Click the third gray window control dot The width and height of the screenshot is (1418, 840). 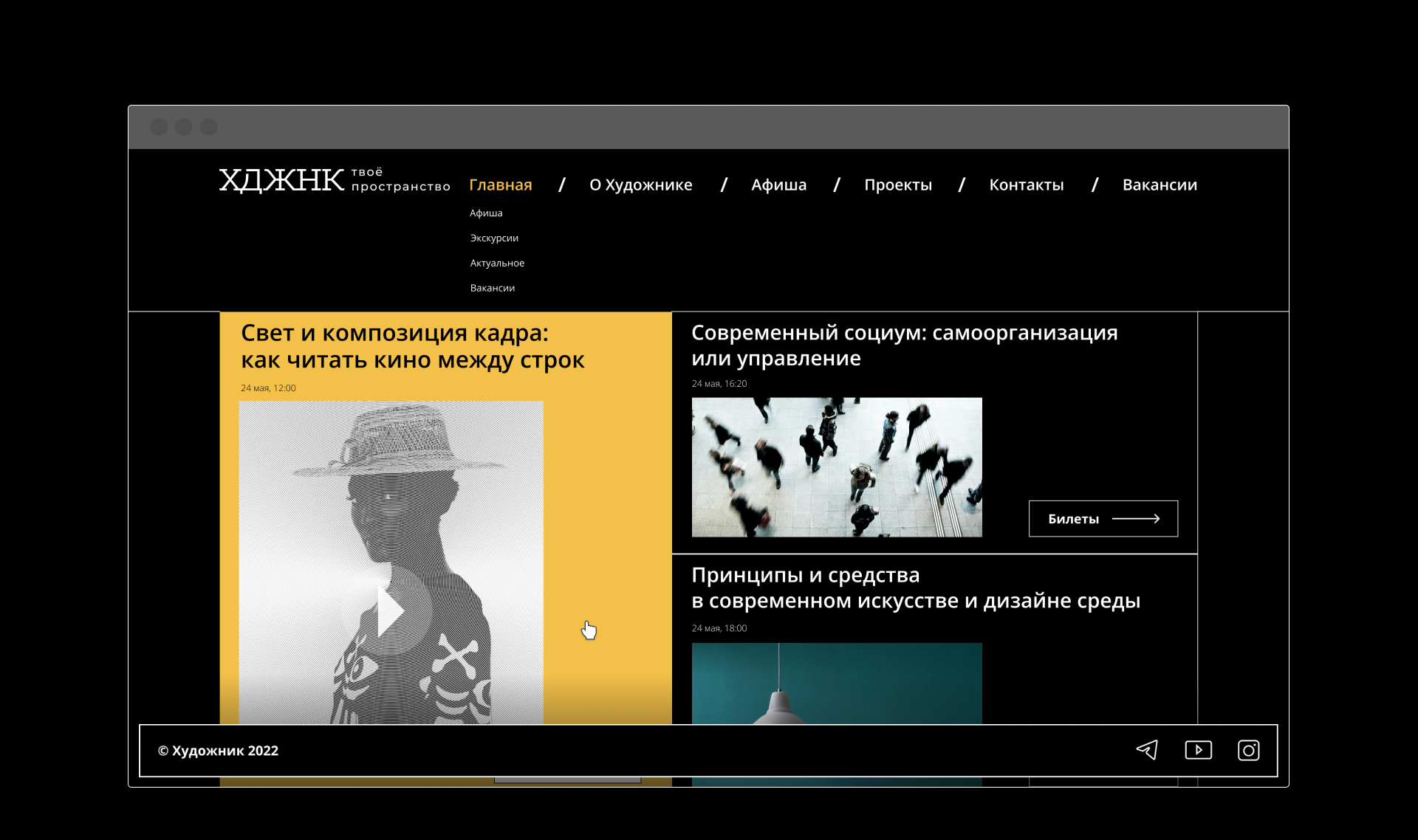[209, 127]
